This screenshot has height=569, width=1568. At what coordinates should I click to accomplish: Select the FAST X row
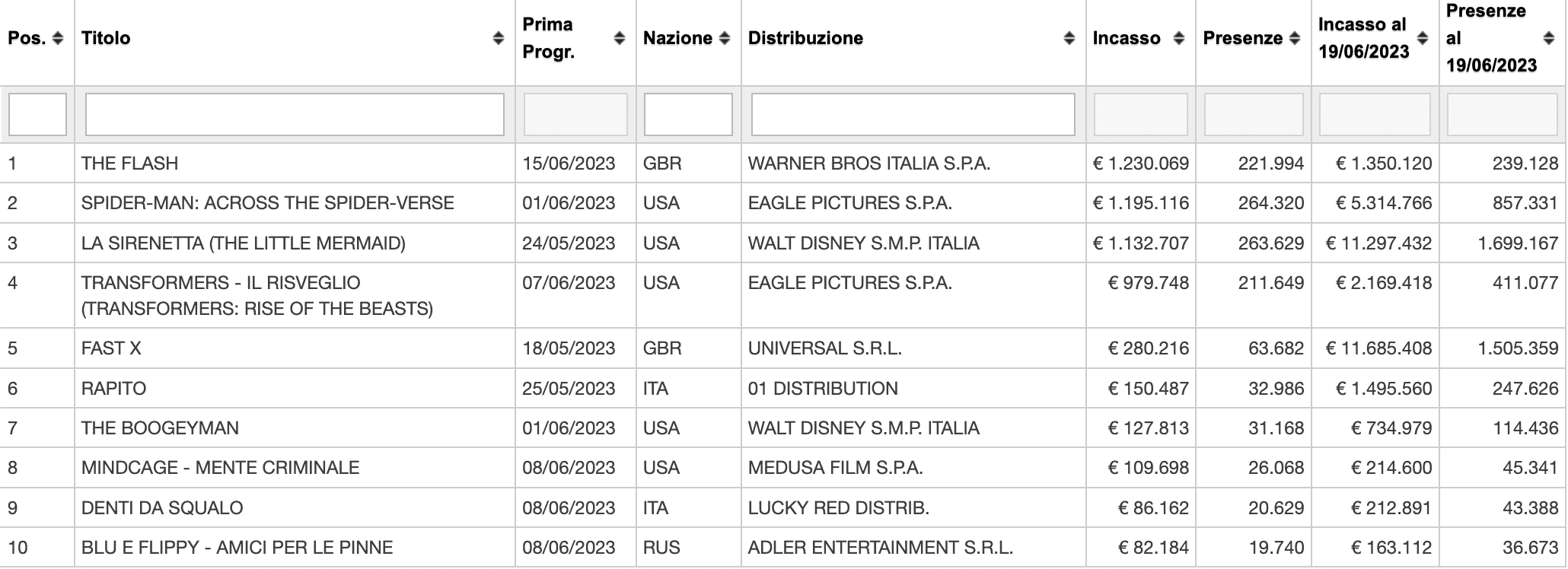783,348
